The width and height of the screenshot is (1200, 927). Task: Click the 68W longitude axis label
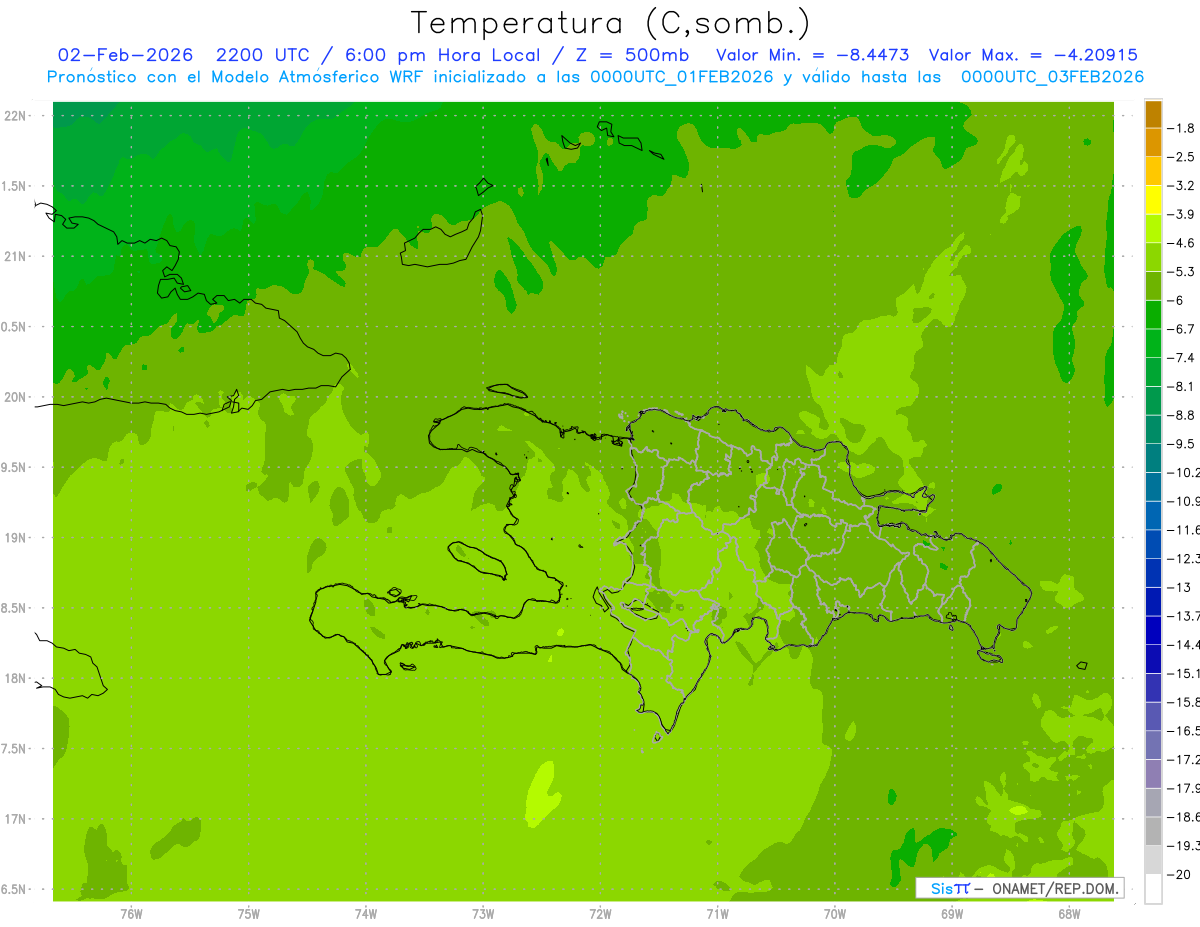(1069, 913)
